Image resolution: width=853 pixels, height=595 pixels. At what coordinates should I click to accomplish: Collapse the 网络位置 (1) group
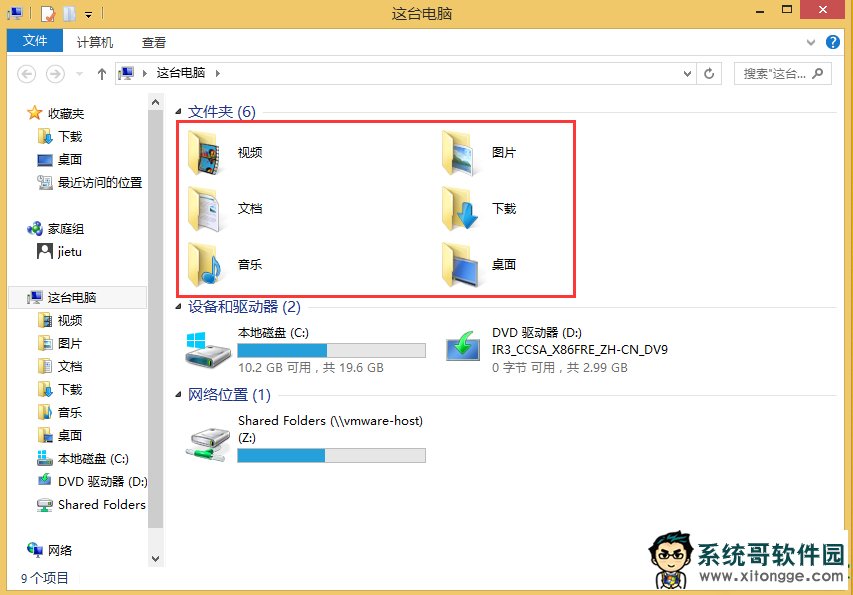tap(178, 395)
